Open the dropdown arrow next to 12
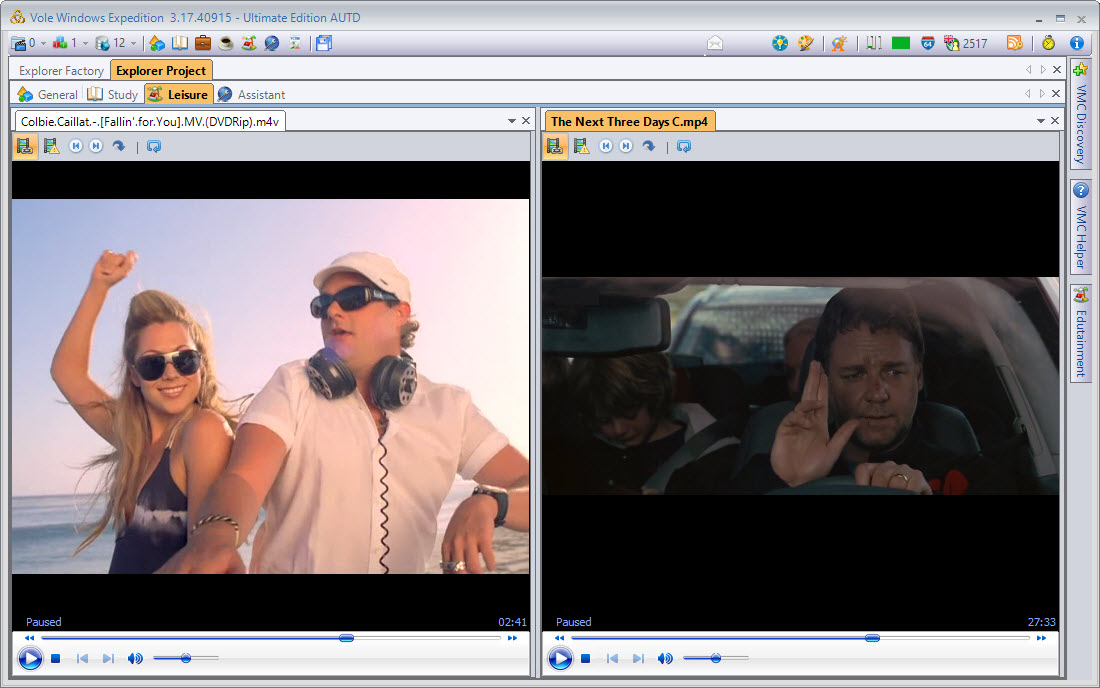 click(x=133, y=44)
